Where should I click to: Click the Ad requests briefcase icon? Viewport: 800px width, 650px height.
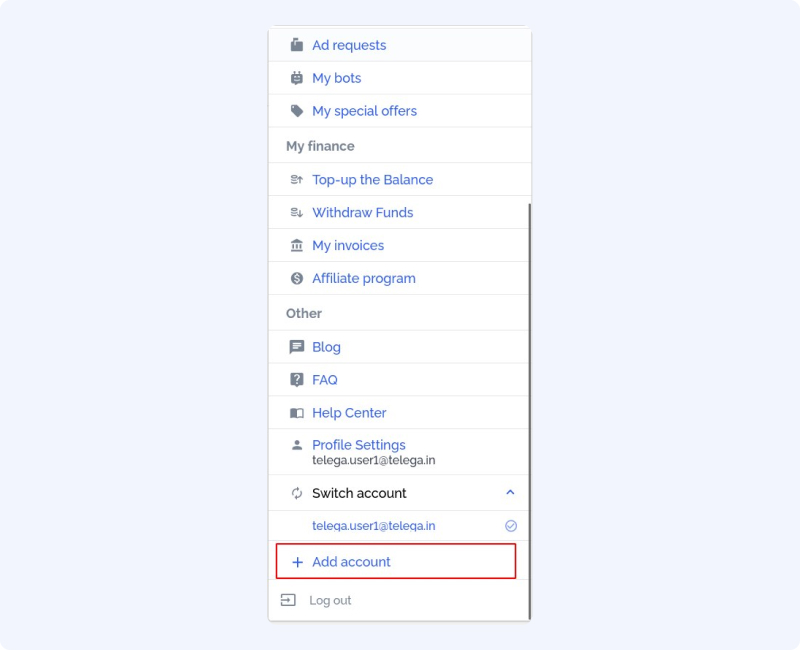(296, 45)
